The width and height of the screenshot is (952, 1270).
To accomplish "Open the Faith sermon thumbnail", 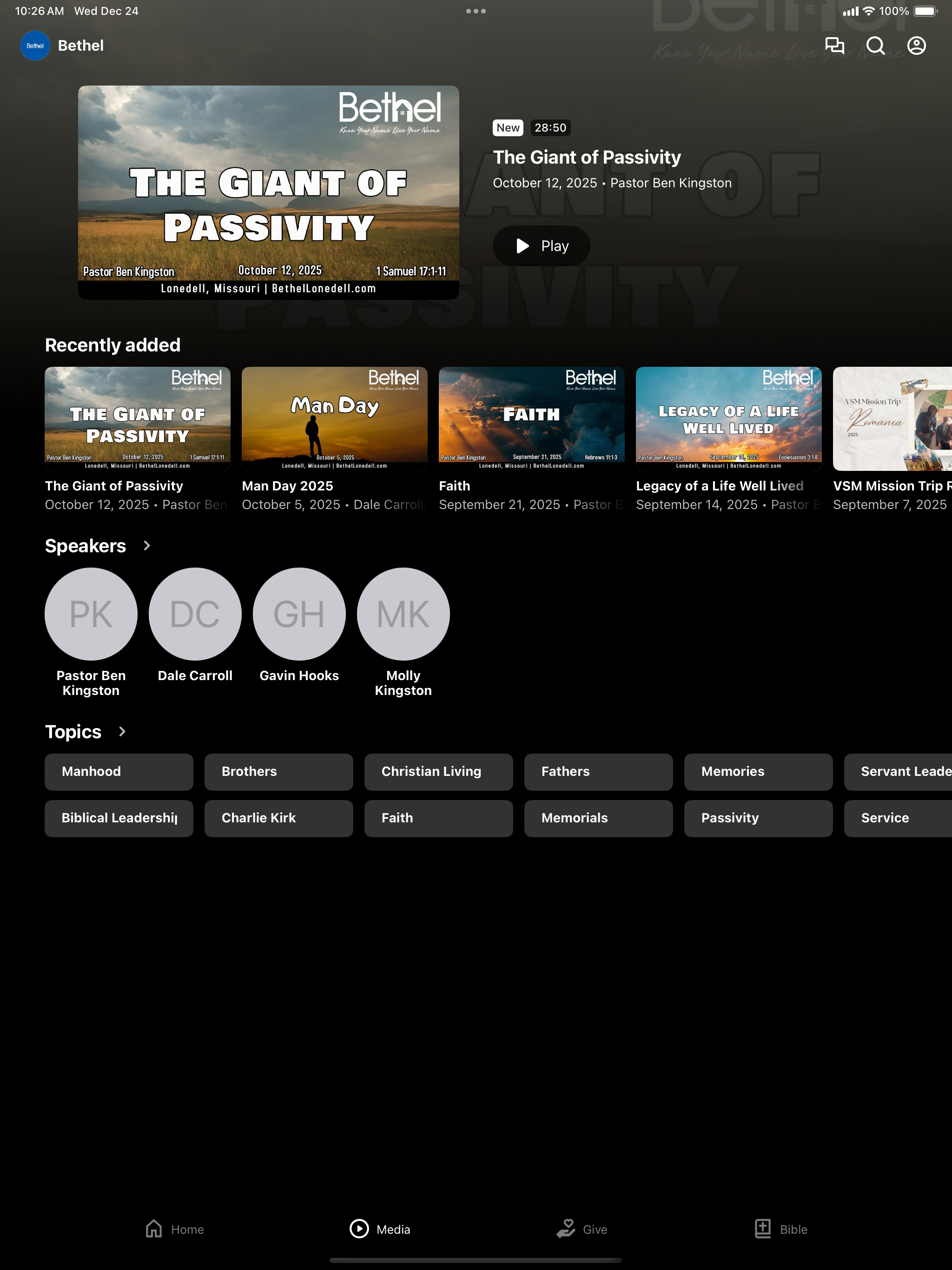I will pos(532,418).
